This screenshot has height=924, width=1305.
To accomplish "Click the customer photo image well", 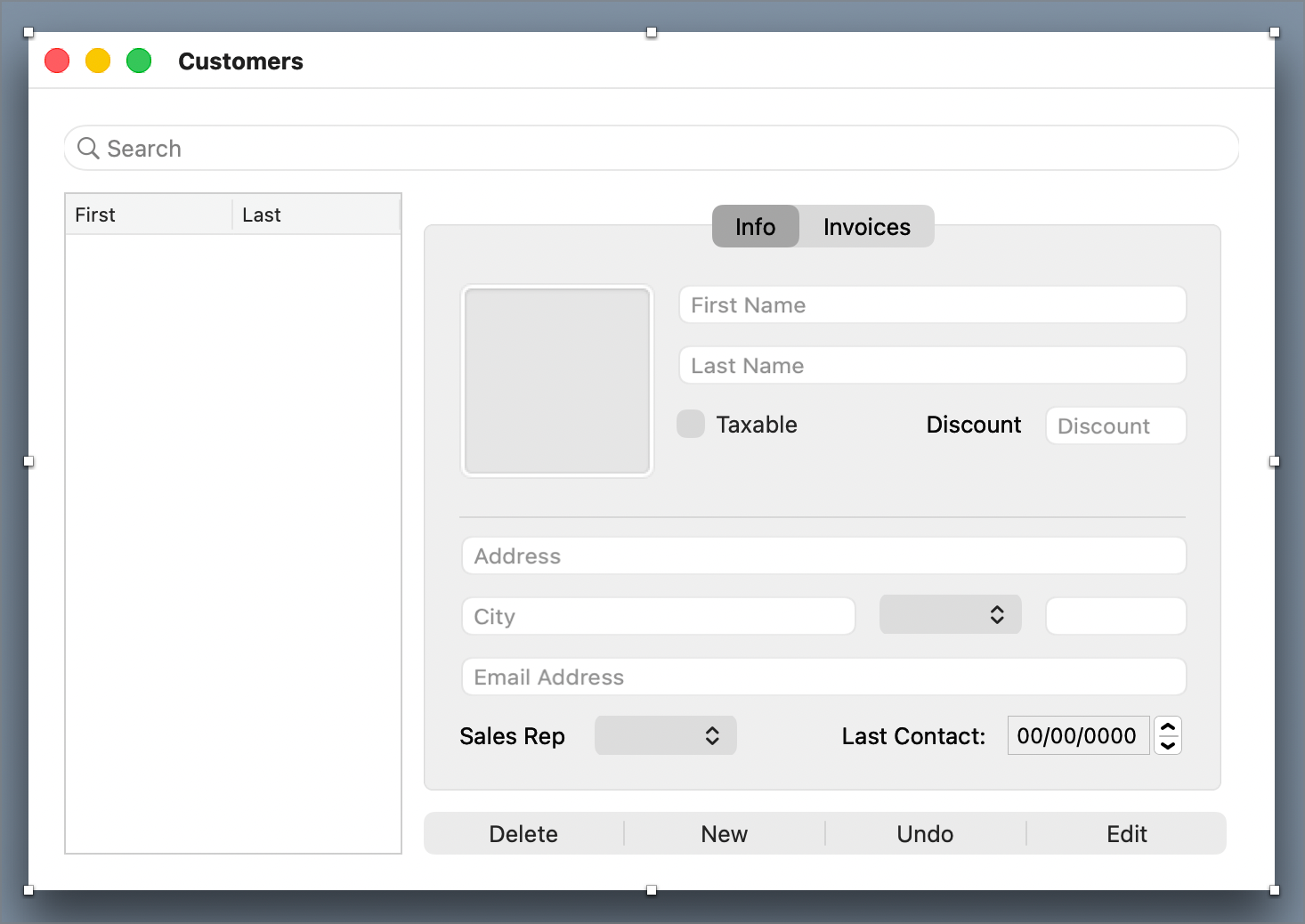I will (x=557, y=381).
